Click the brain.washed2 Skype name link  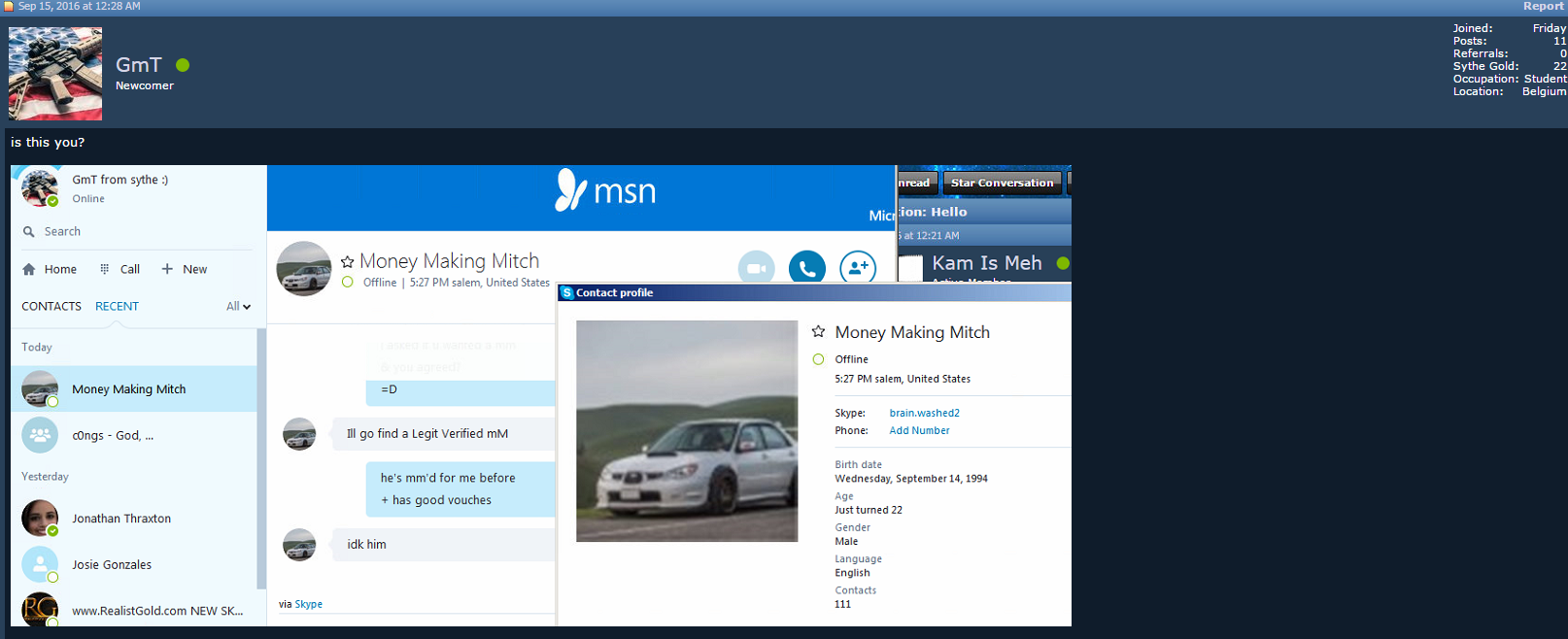(x=925, y=413)
